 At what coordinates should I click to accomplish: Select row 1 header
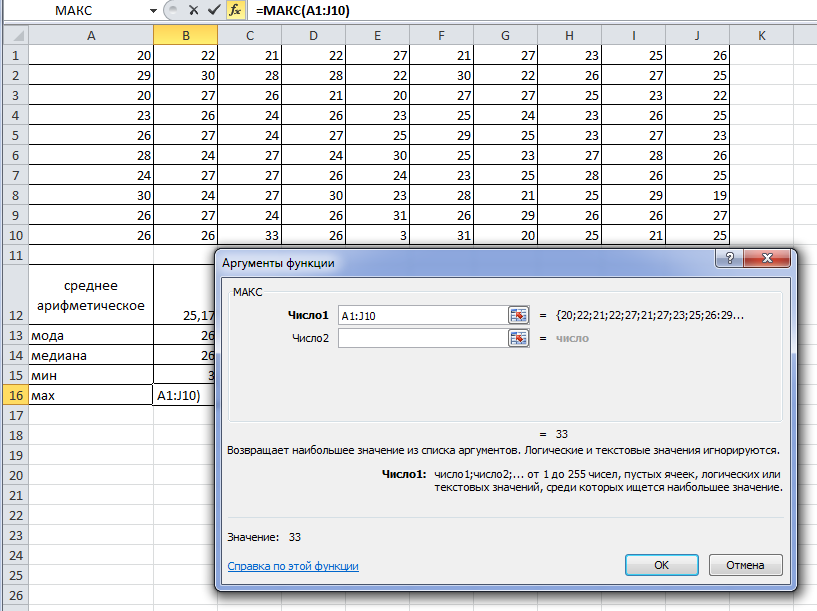(16, 55)
